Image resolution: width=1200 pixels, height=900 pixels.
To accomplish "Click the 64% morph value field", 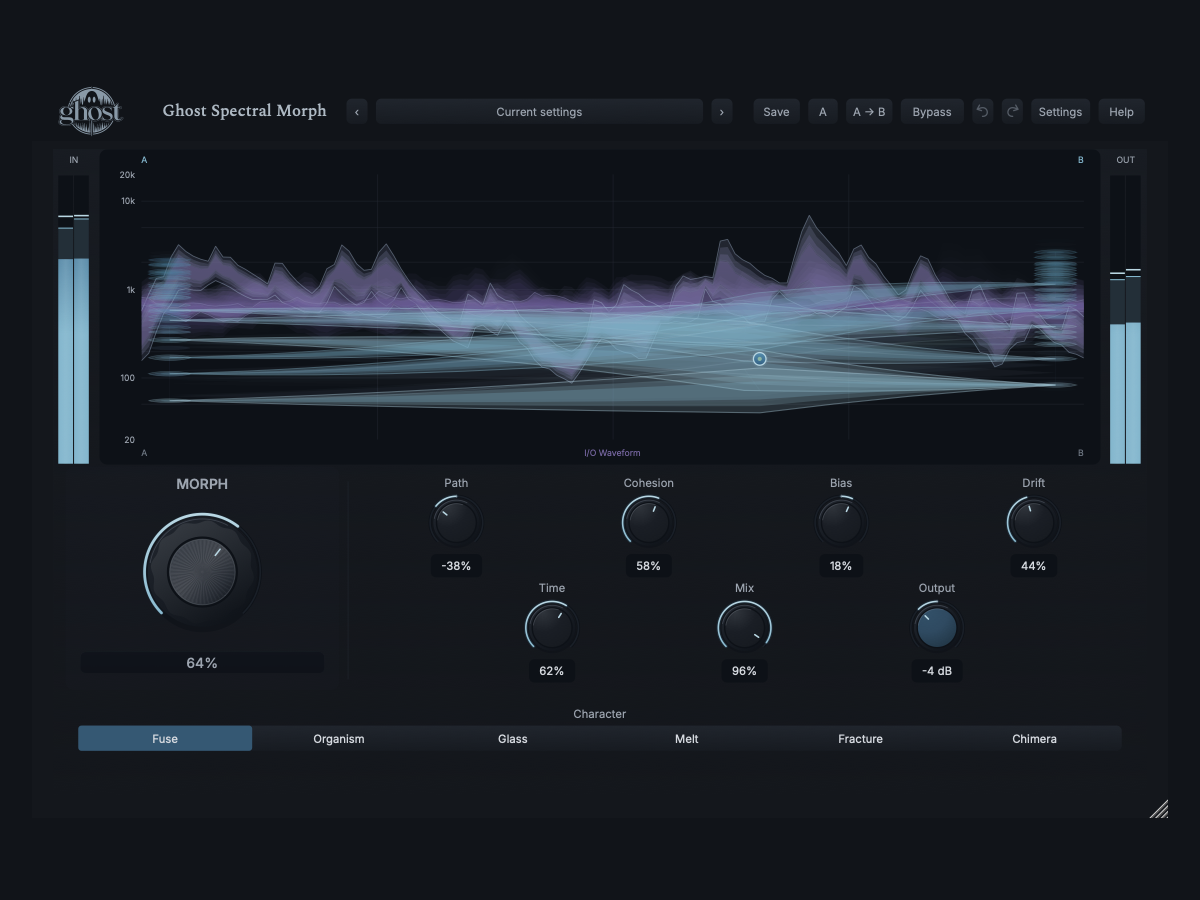I will [x=202, y=663].
